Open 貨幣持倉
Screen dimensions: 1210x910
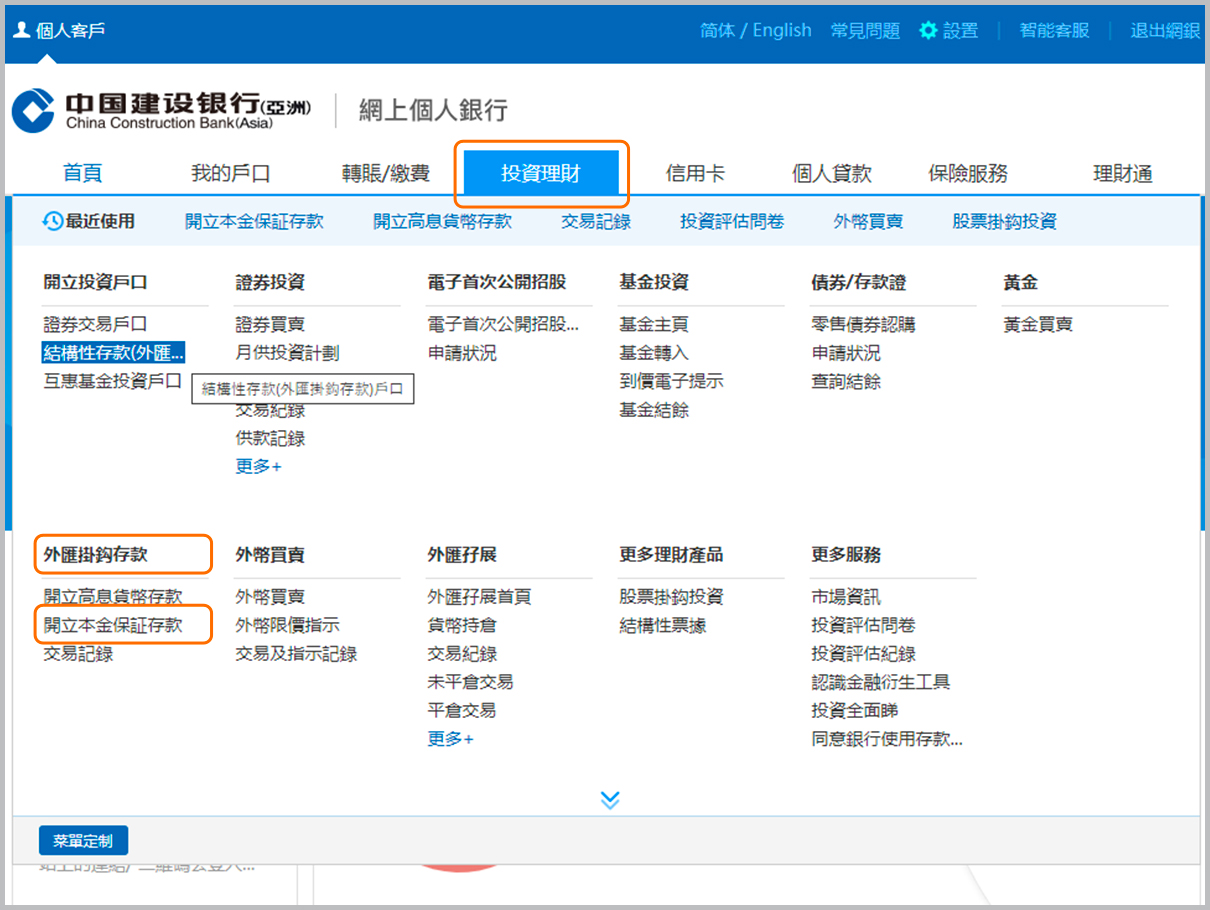tap(462, 625)
